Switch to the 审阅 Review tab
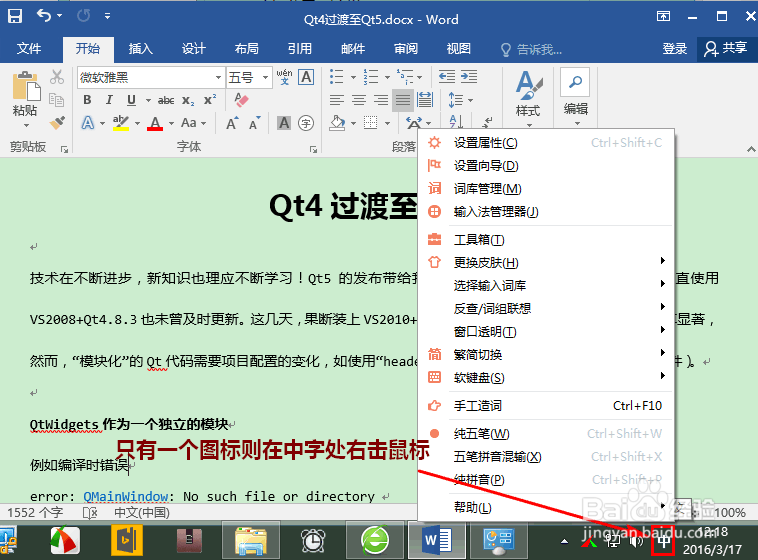 tap(406, 49)
